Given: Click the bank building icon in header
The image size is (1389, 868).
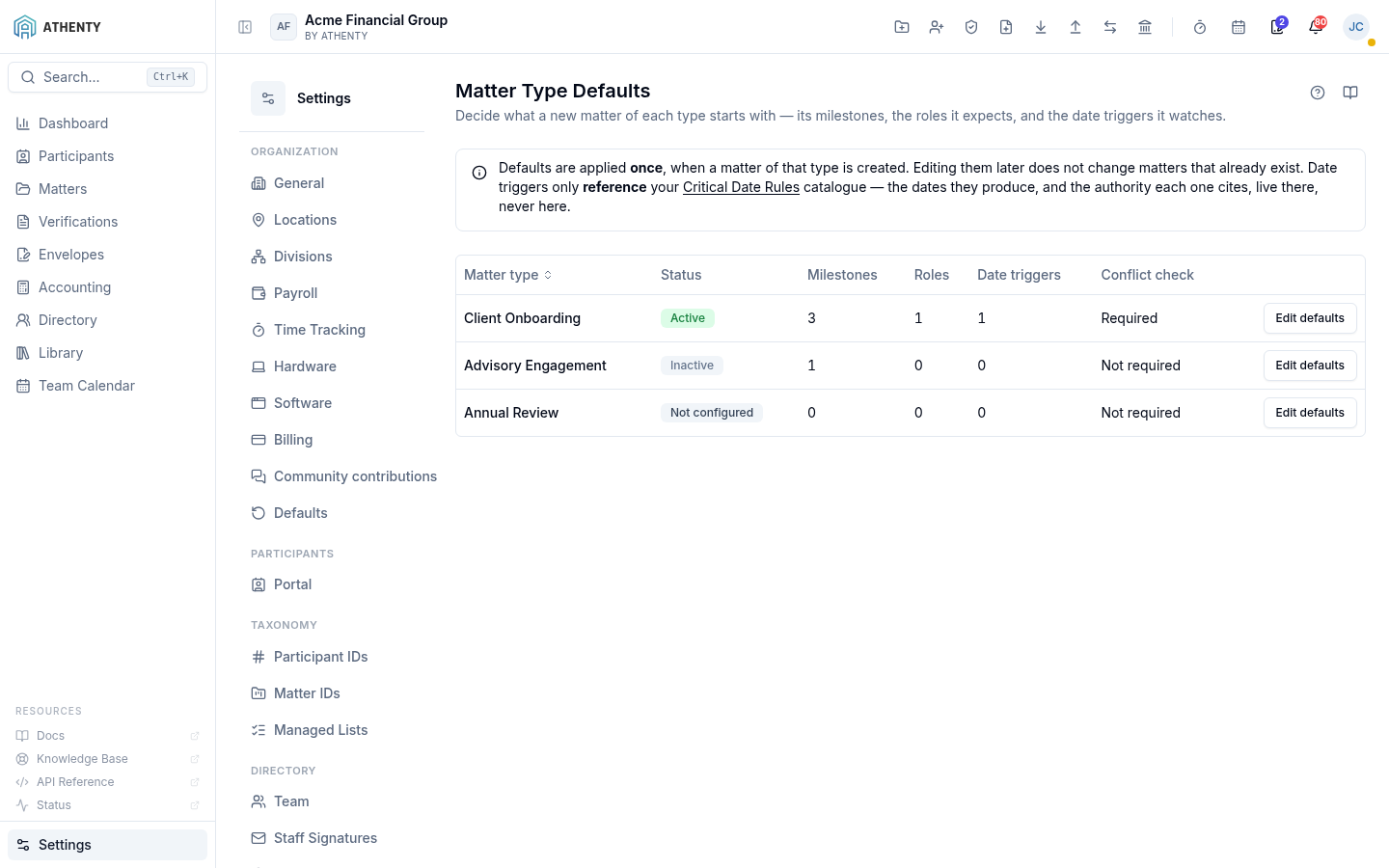Looking at the screenshot, I should [x=1145, y=27].
